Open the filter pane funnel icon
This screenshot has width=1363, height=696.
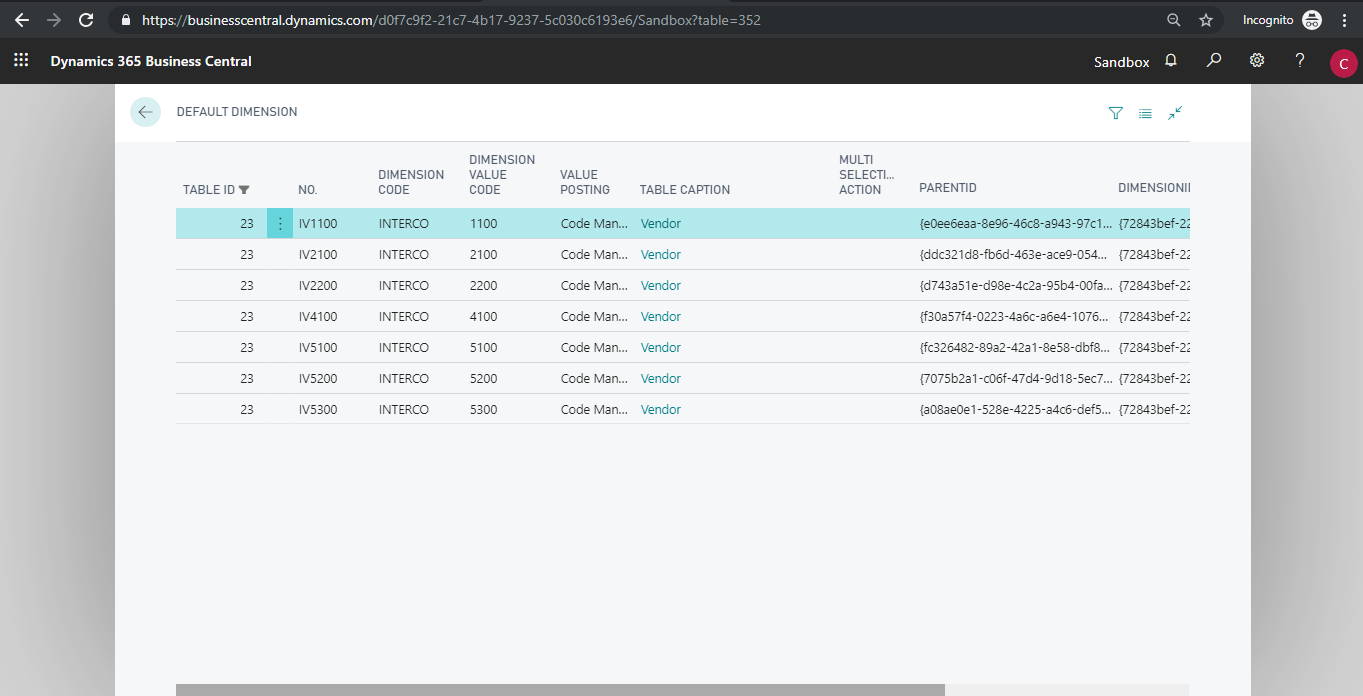click(1116, 114)
